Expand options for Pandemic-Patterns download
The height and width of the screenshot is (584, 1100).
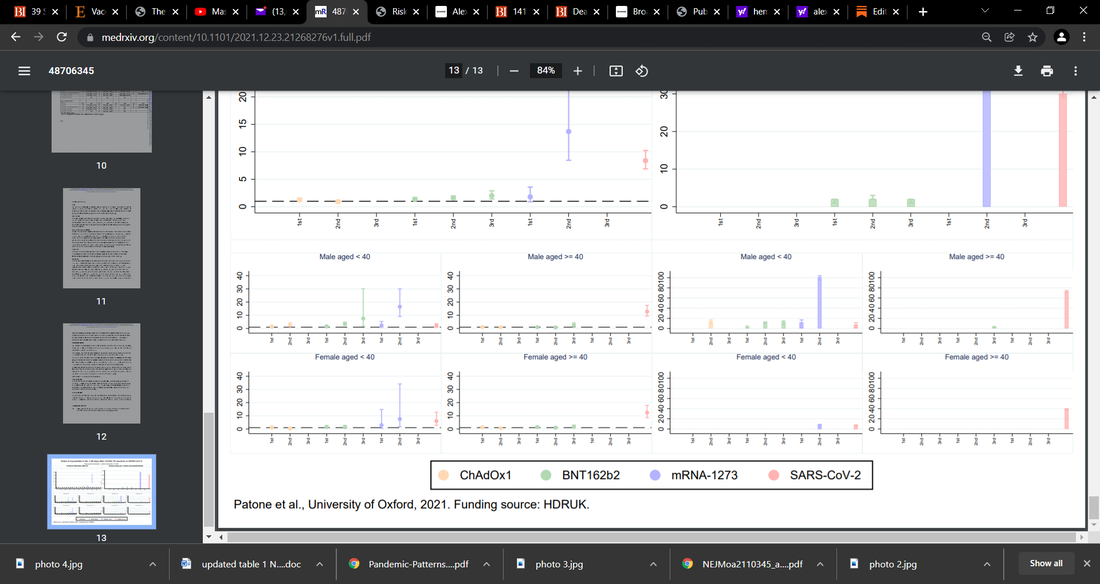(x=486, y=564)
